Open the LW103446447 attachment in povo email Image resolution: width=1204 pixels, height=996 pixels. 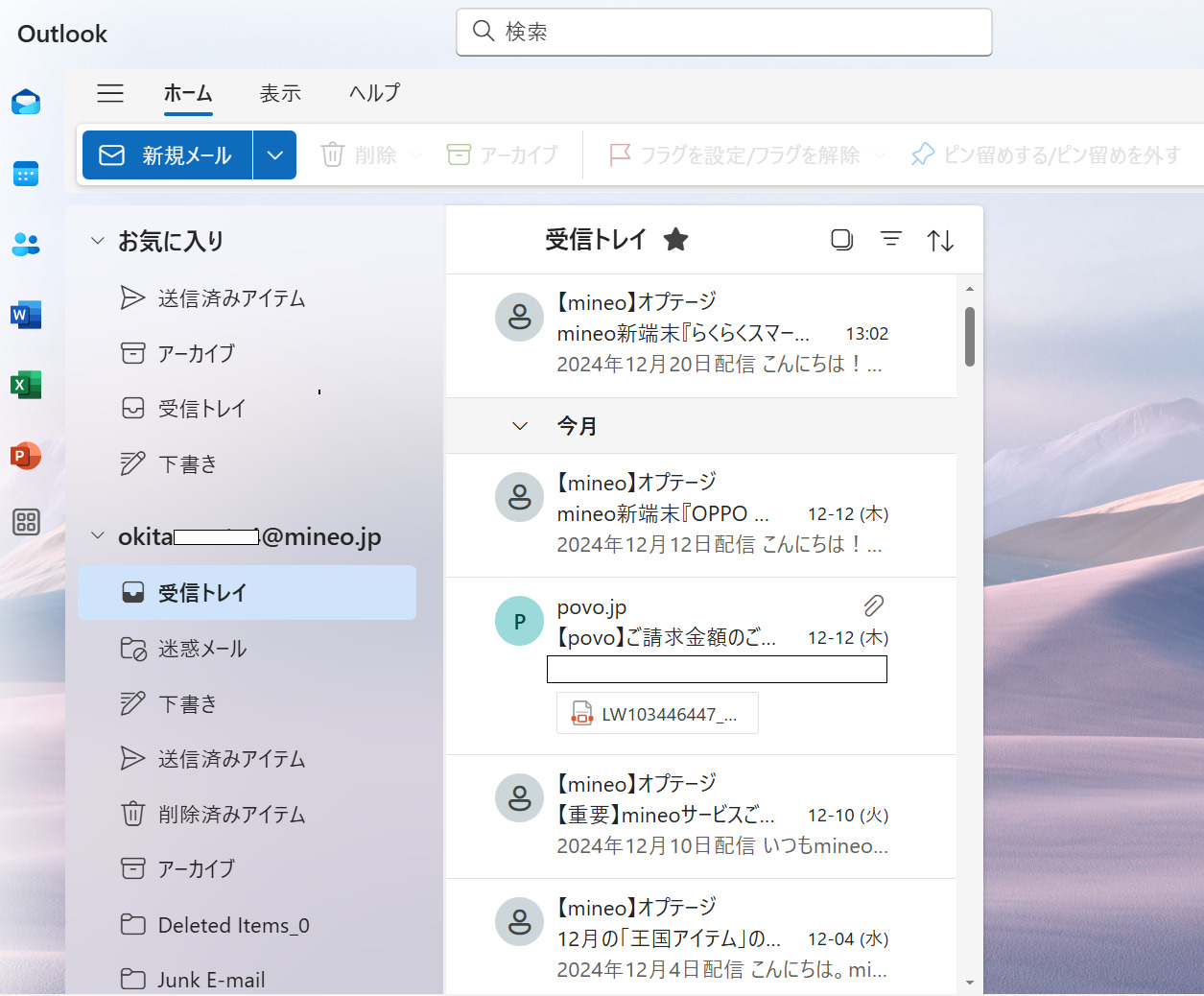(657, 714)
